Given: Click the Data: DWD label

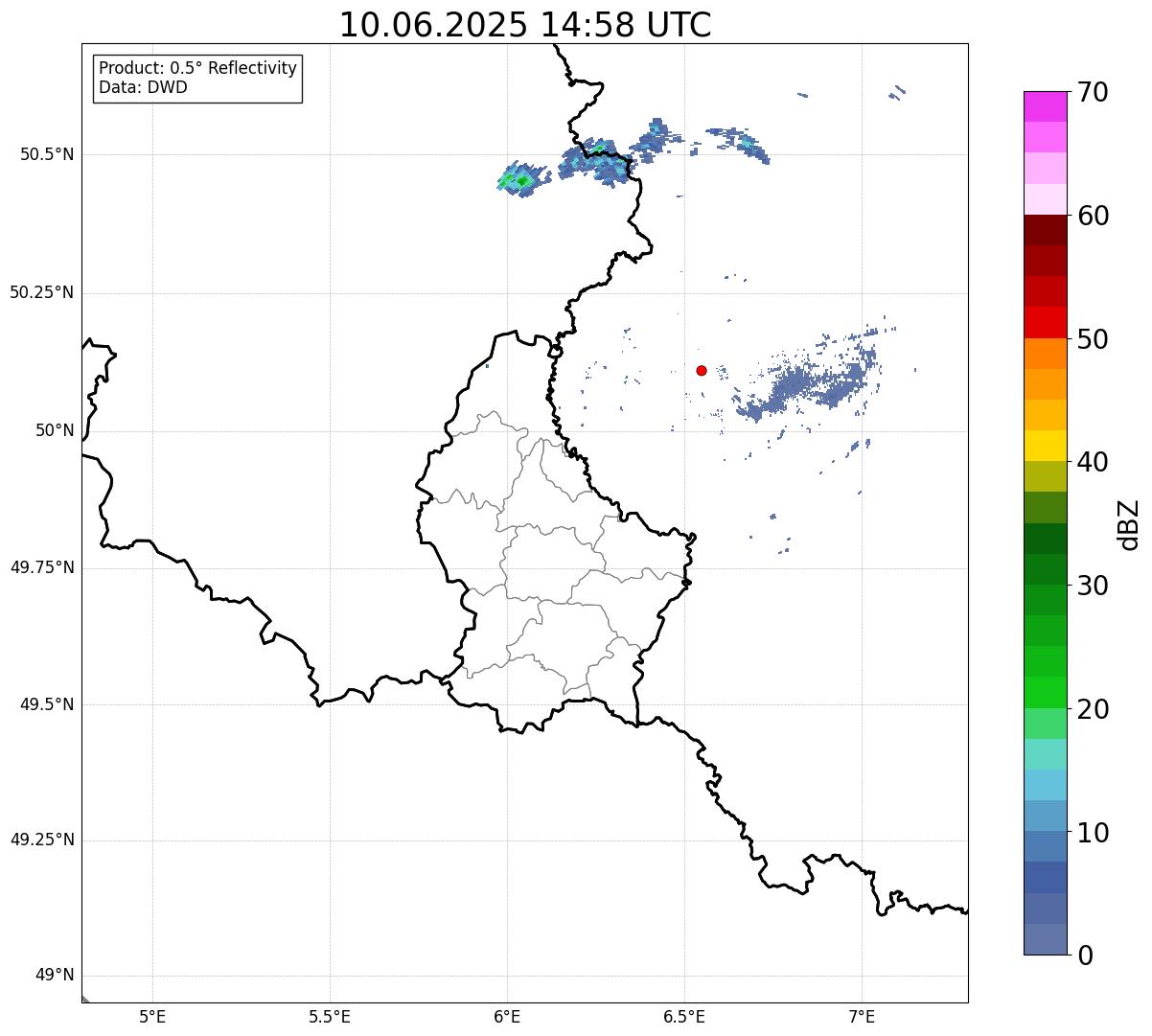Looking at the screenshot, I should click(x=143, y=87).
